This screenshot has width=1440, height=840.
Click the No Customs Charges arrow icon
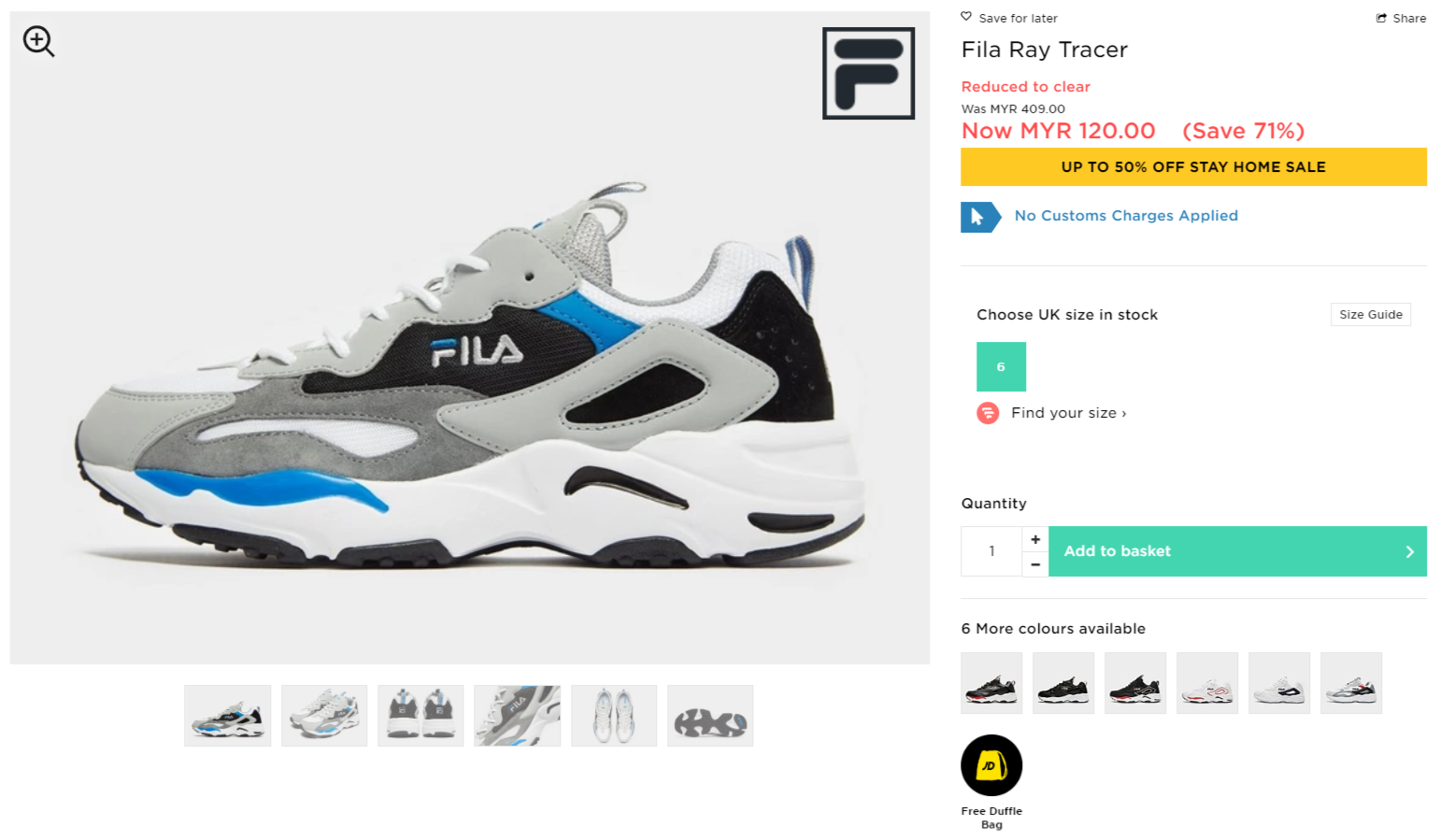coord(980,217)
